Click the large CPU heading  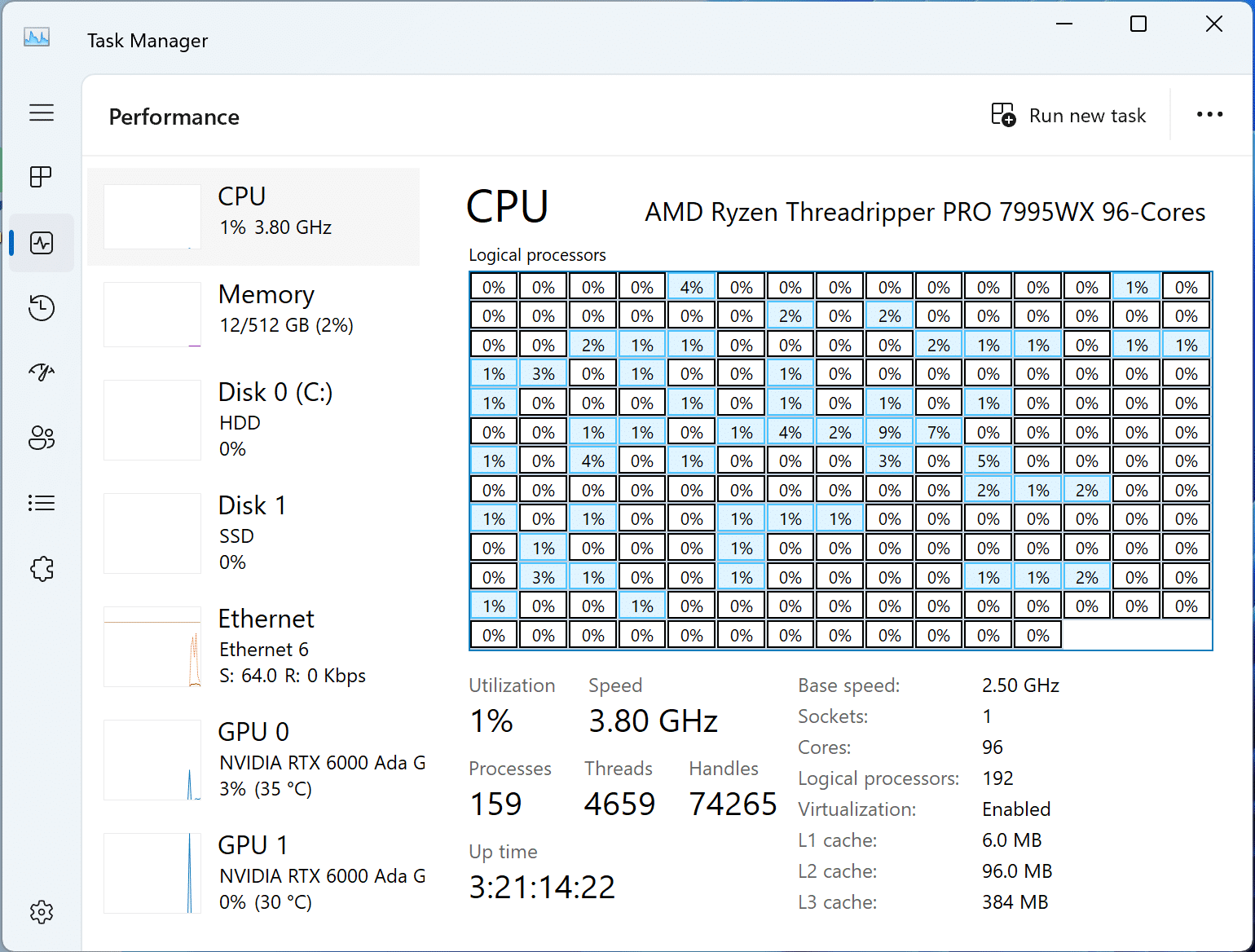pos(508,206)
